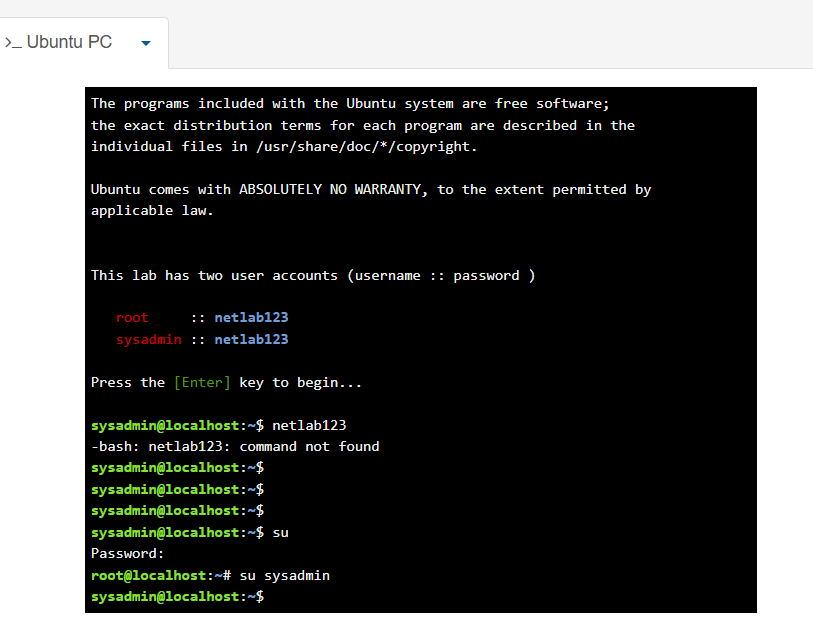Image resolution: width=813 pixels, height=643 pixels.
Task: Click 'applicable law.' text in terminal
Action: [x=152, y=211]
